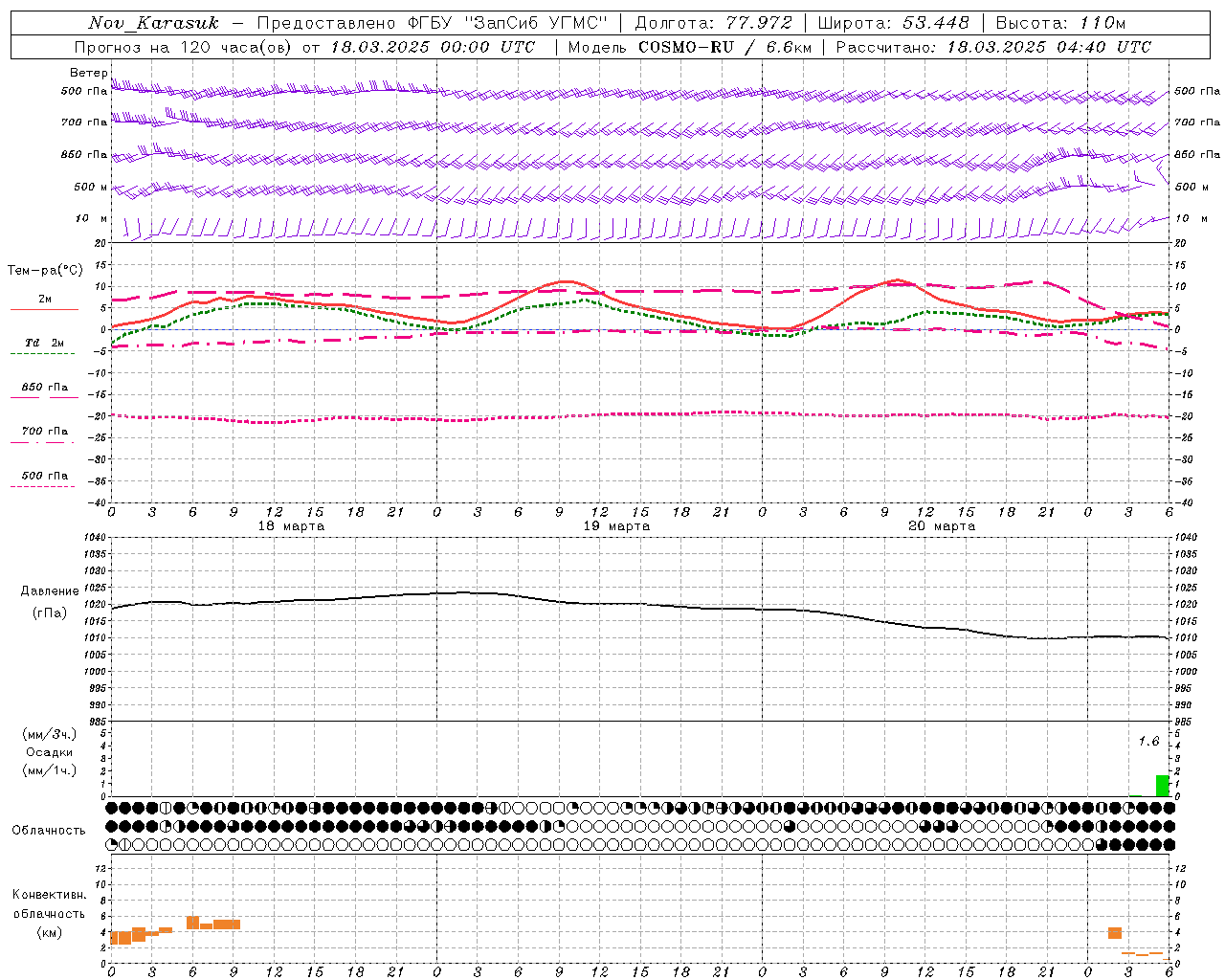Click the 'Td 2м' dew point legend entry
The height and width of the screenshot is (980, 1225).
[44, 343]
